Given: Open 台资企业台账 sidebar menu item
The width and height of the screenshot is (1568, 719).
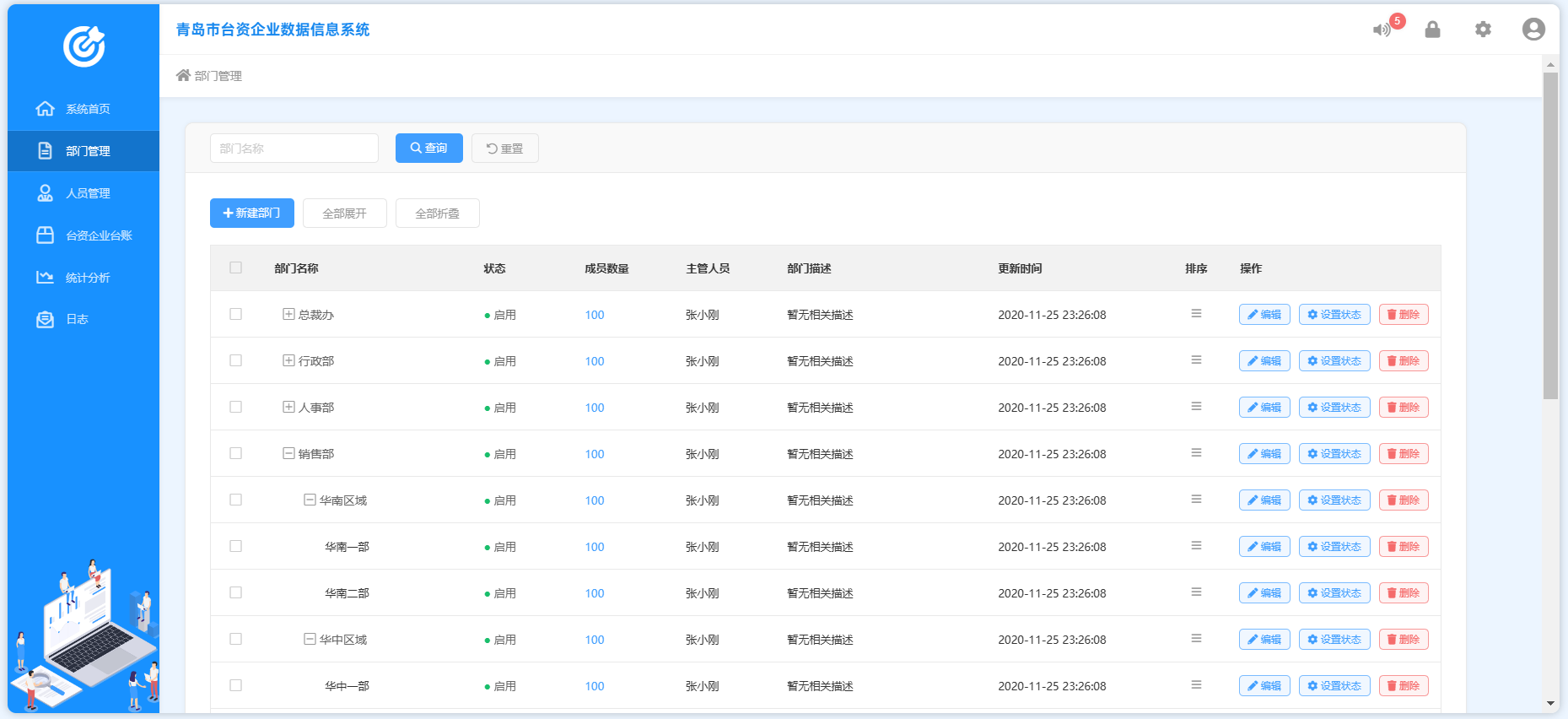Looking at the screenshot, I should 84,235.
